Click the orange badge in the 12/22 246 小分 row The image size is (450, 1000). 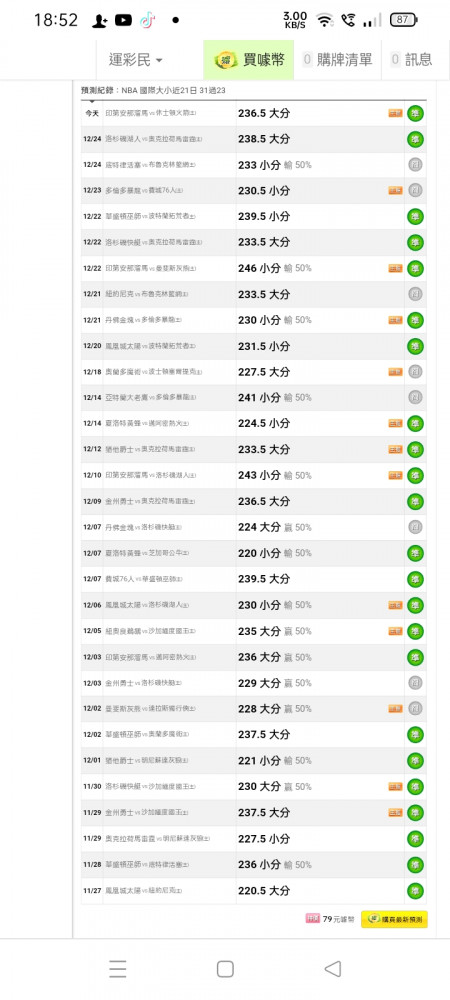coord(395,268)
